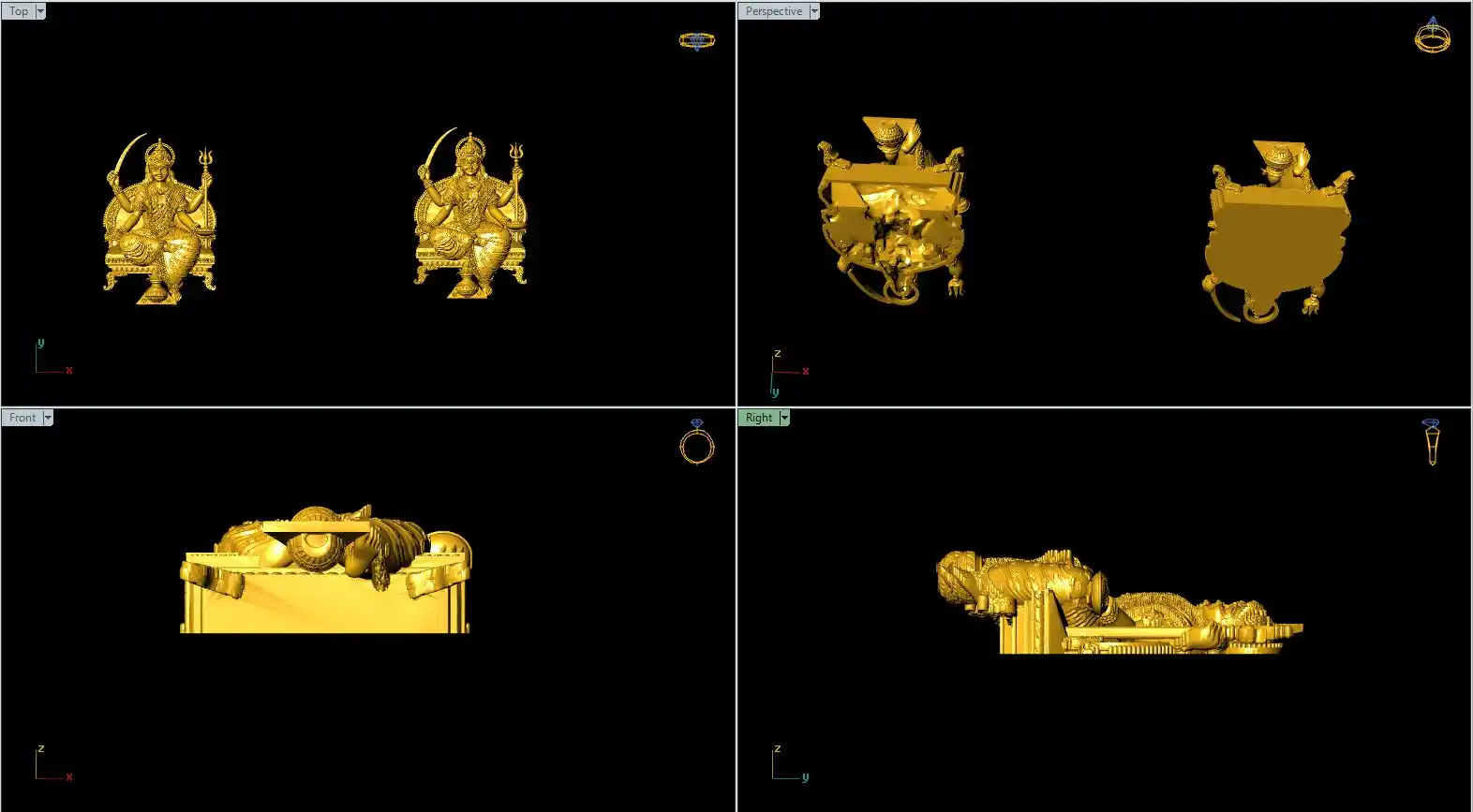This screenshot has height=812, width=1473.
Task: Activate the Top viewport title label
Action: pos(18,11)
